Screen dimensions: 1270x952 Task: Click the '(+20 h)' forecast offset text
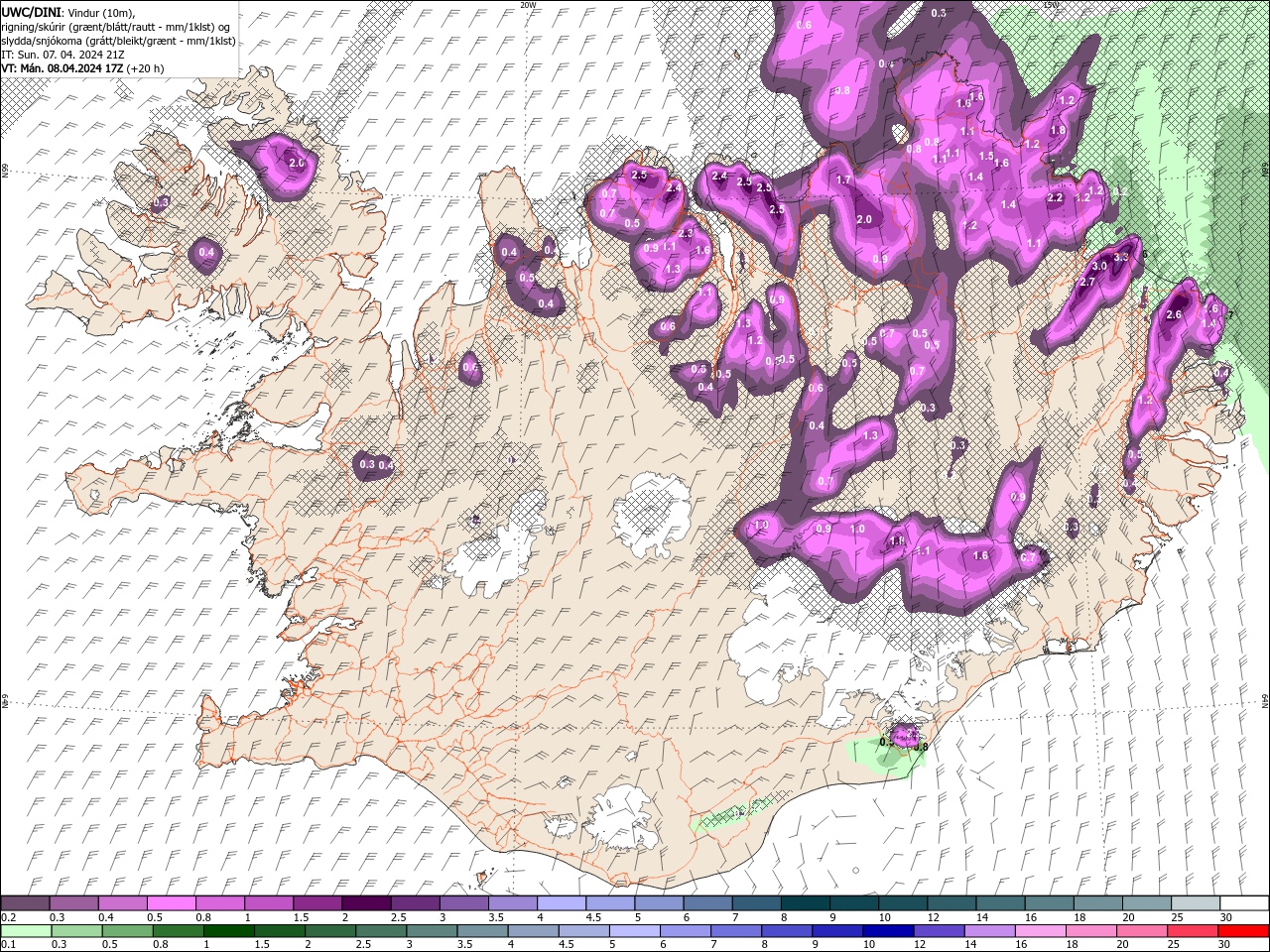[145, 68]
